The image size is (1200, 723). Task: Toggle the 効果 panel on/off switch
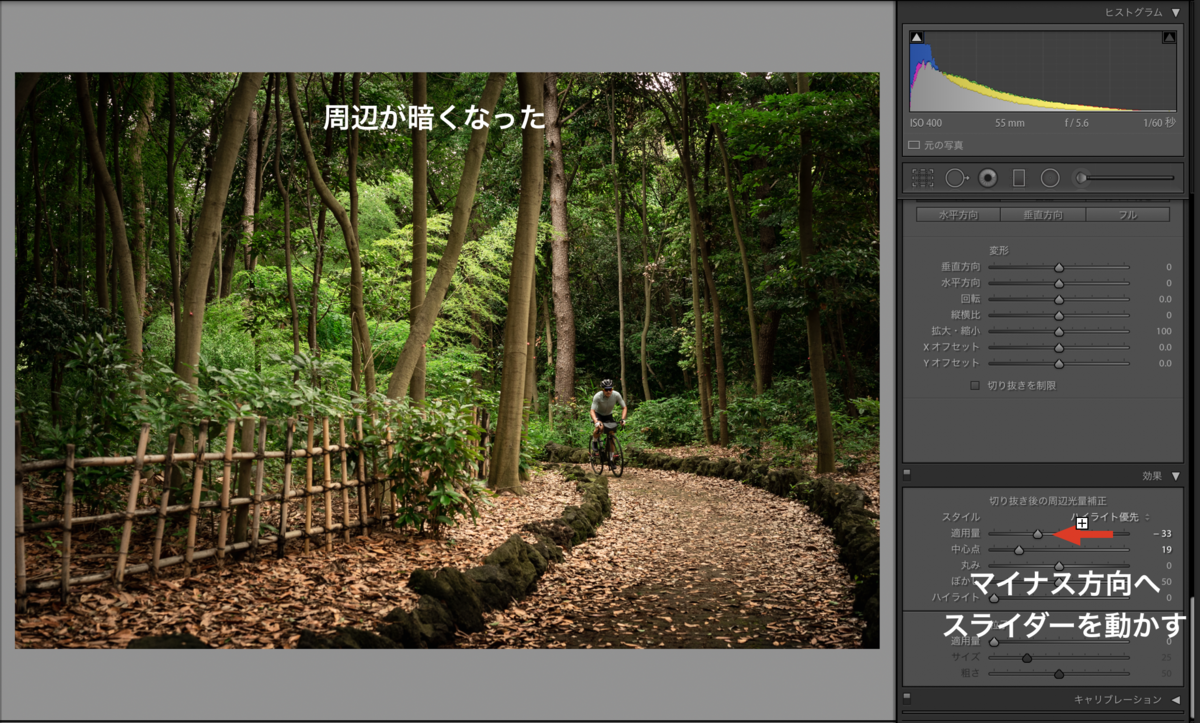pos(907,475)
